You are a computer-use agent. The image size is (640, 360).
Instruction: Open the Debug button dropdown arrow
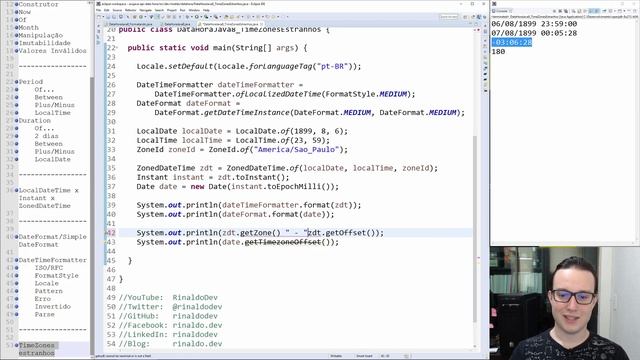(192, 17)
